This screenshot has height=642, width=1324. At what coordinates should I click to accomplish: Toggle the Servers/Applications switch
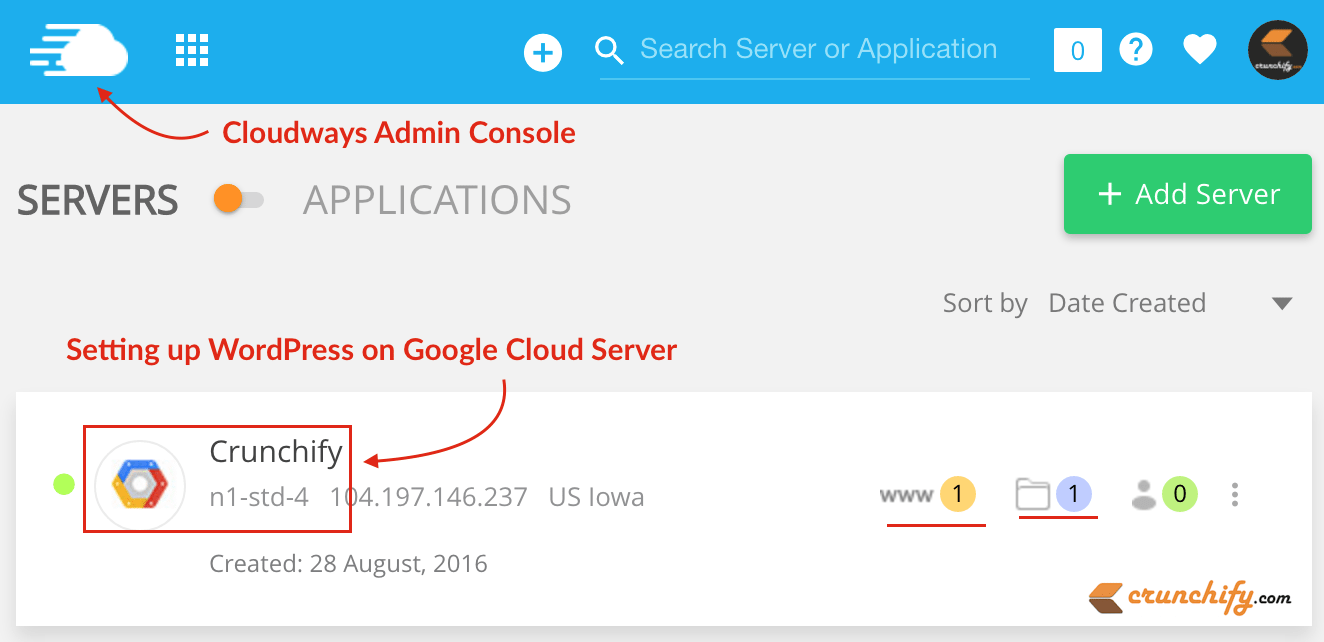pyautogui.click(x=239, y=200)
